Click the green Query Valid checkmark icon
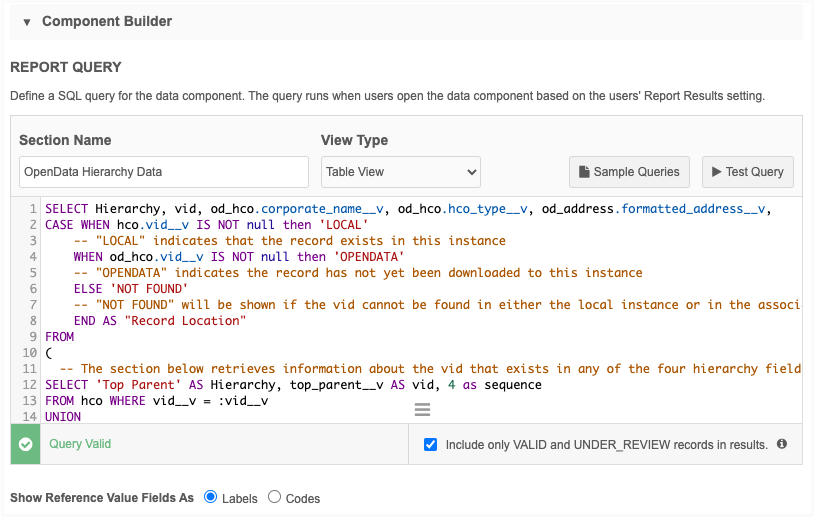Image resolution: width=815 pixels, height=518 pixels. (25, 444)
